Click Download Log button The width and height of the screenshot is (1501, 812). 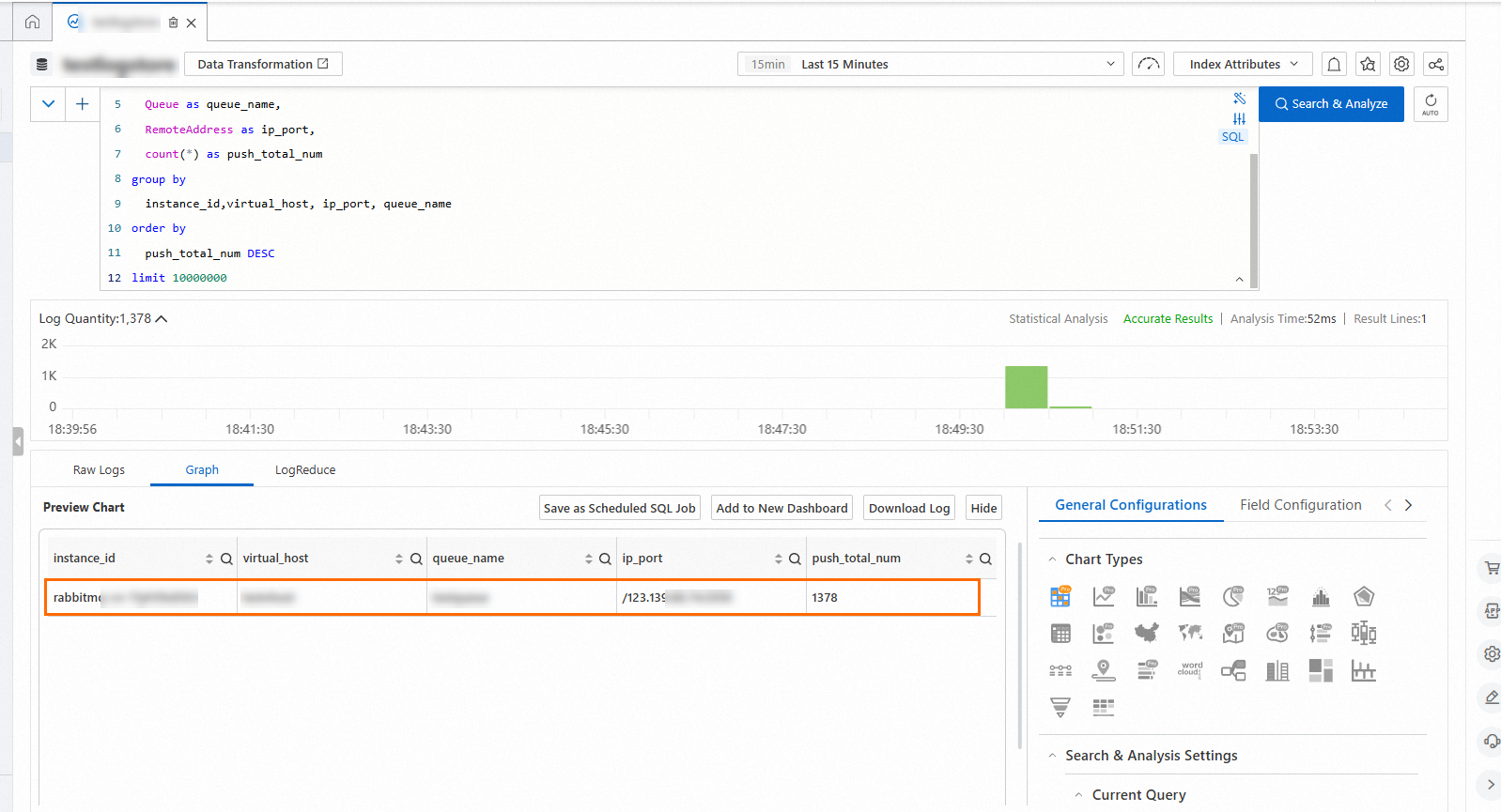909,508
